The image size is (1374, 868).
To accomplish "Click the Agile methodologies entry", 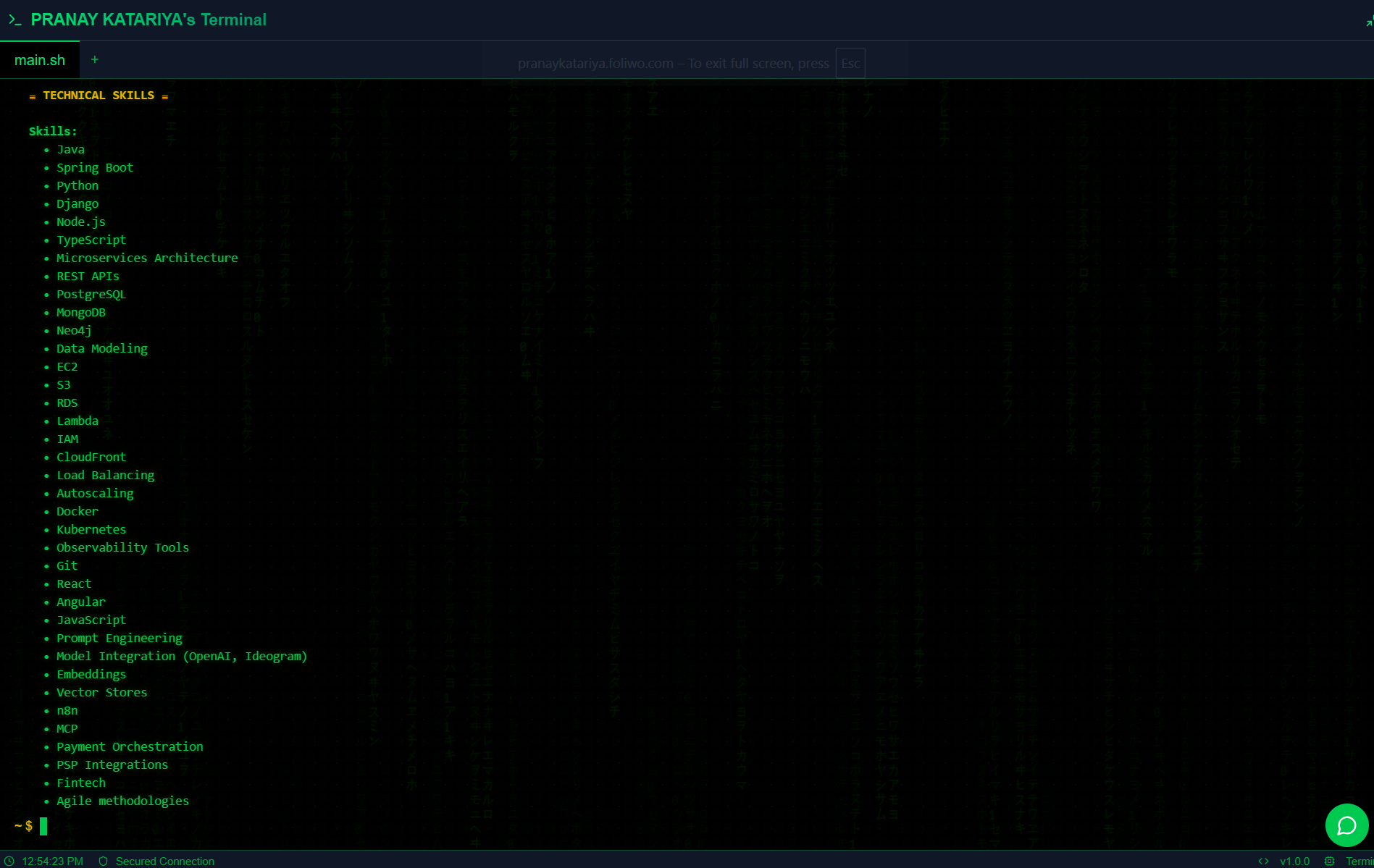I will 123,801.
